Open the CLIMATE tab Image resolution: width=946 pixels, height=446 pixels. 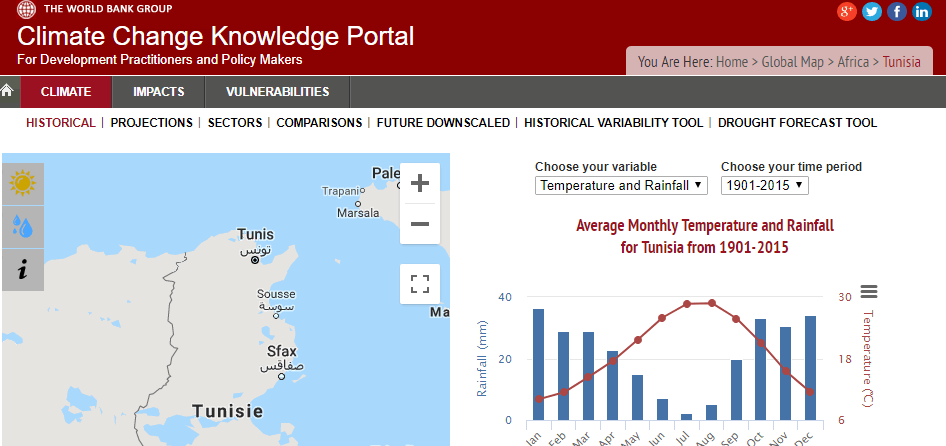pos(66,92)
